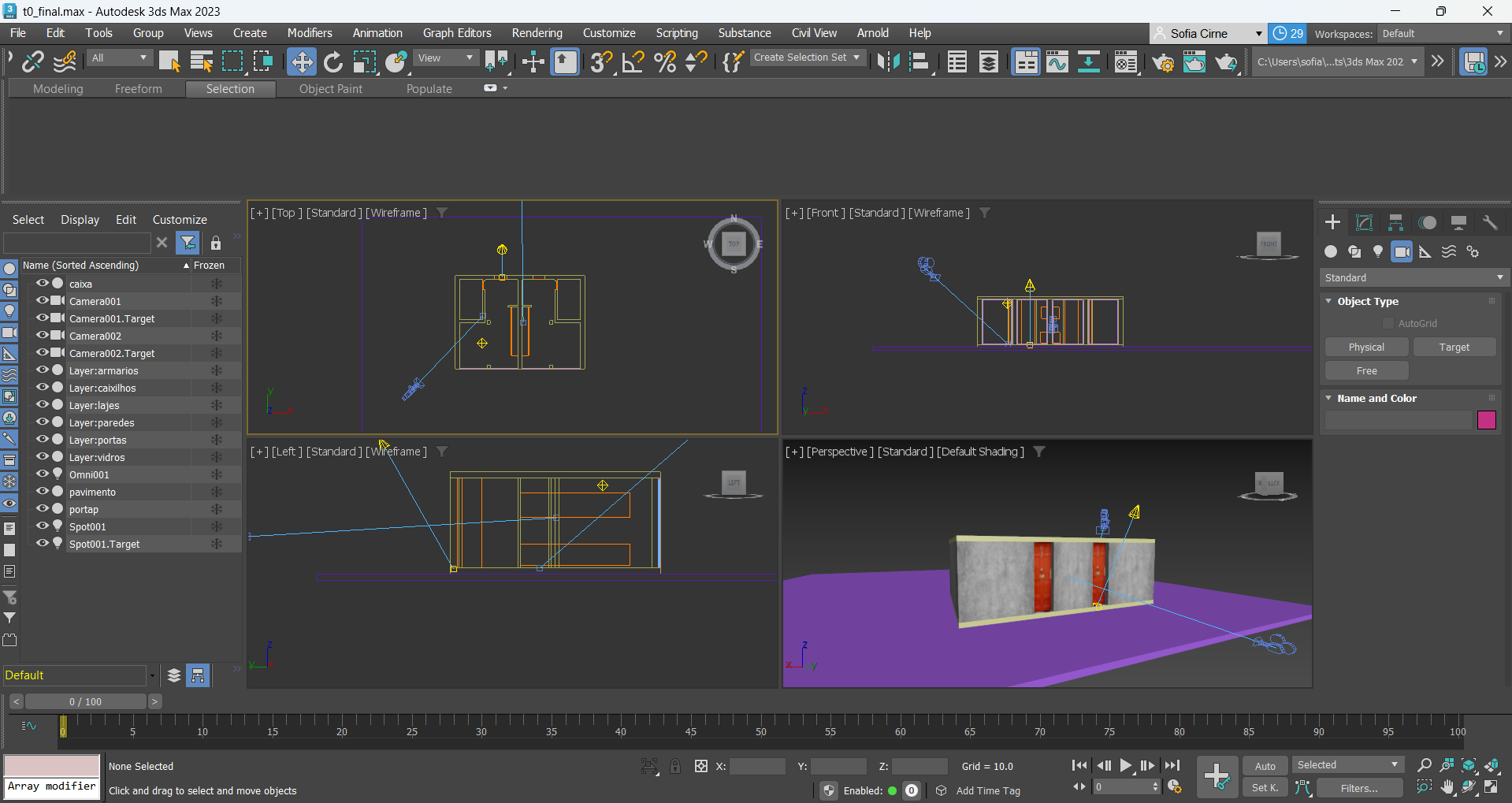Open the Render Setup teapot icon
This screenshot has width=1512, height=803.
[1163, 61]
